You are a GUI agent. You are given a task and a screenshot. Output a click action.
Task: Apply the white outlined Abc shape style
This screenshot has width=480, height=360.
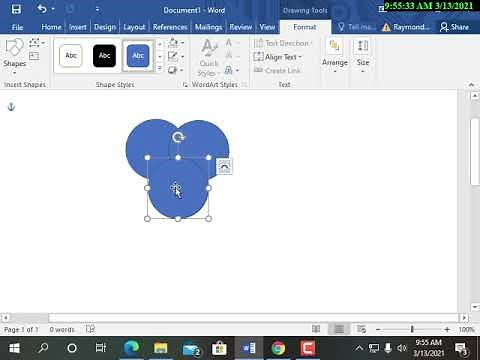[71, 55]
